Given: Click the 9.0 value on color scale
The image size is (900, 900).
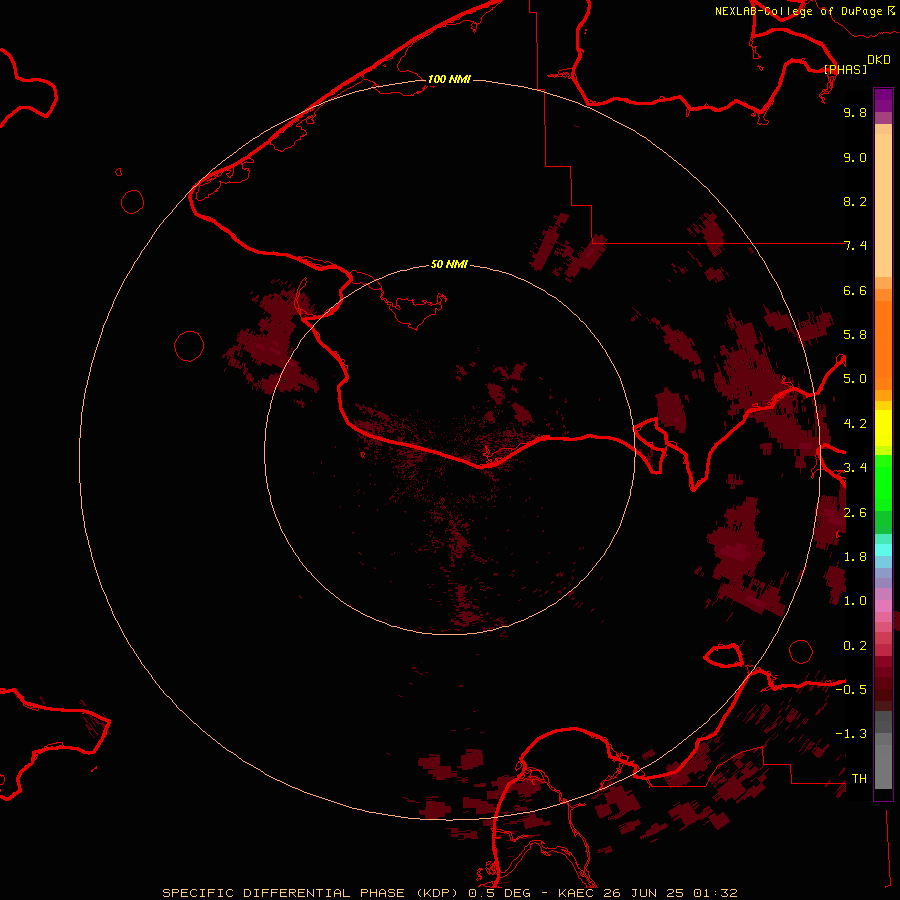Looking at the screenshot, I should point(855,157).
